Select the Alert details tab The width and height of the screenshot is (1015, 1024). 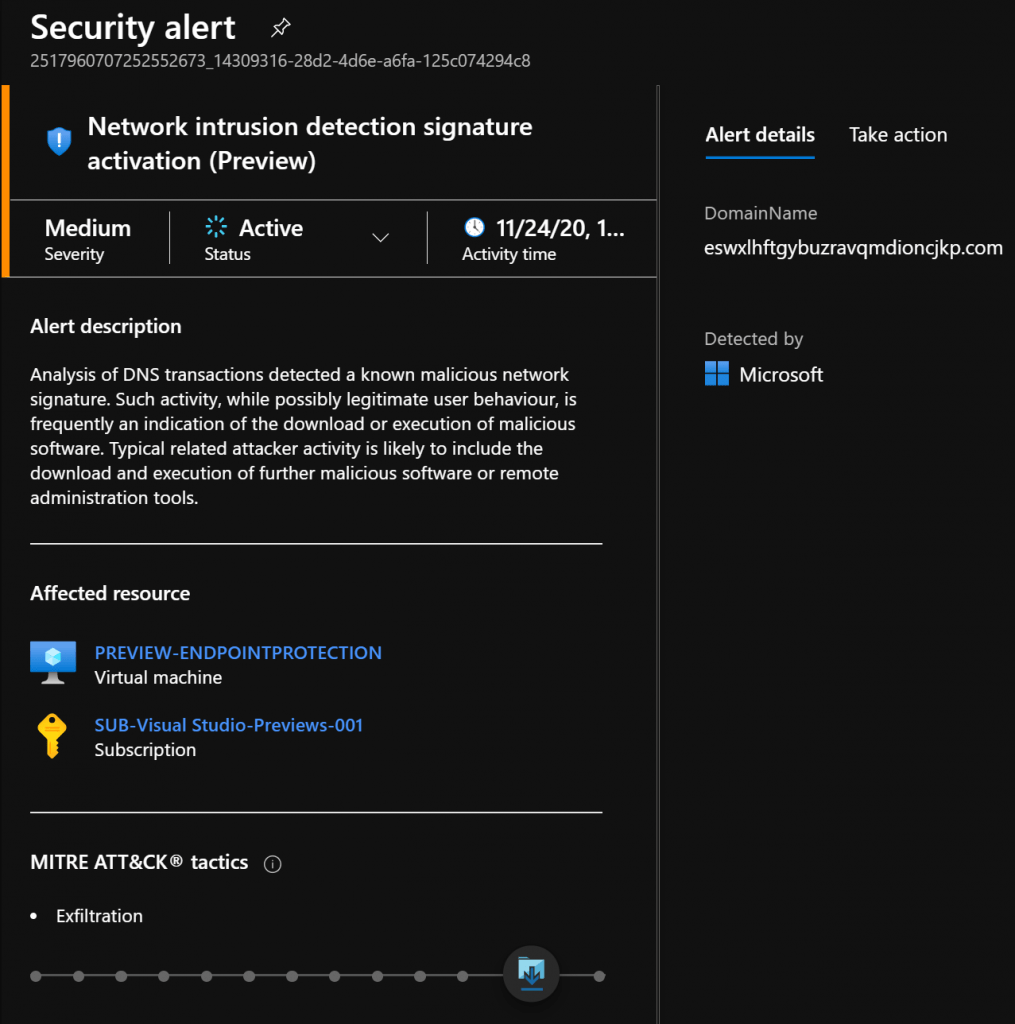click(760, 135)
